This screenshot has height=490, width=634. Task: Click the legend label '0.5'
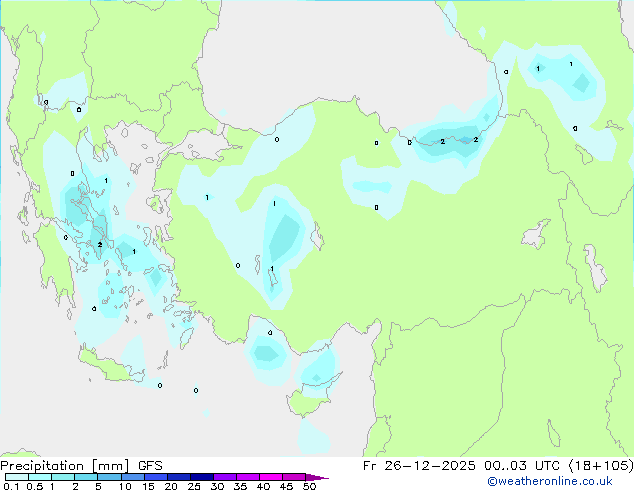tap(35, 486)
